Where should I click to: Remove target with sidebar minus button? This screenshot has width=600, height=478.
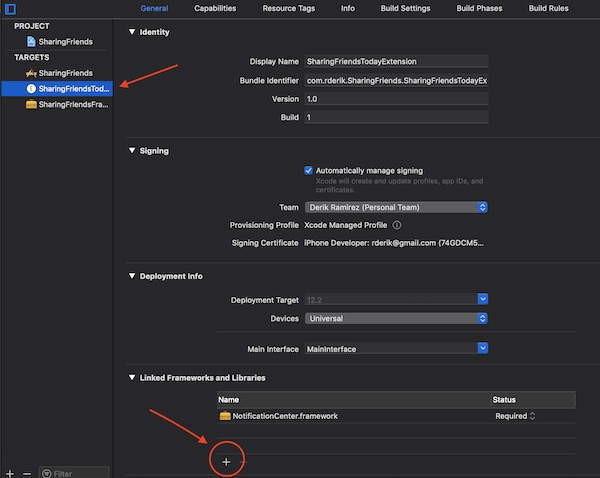27,473
